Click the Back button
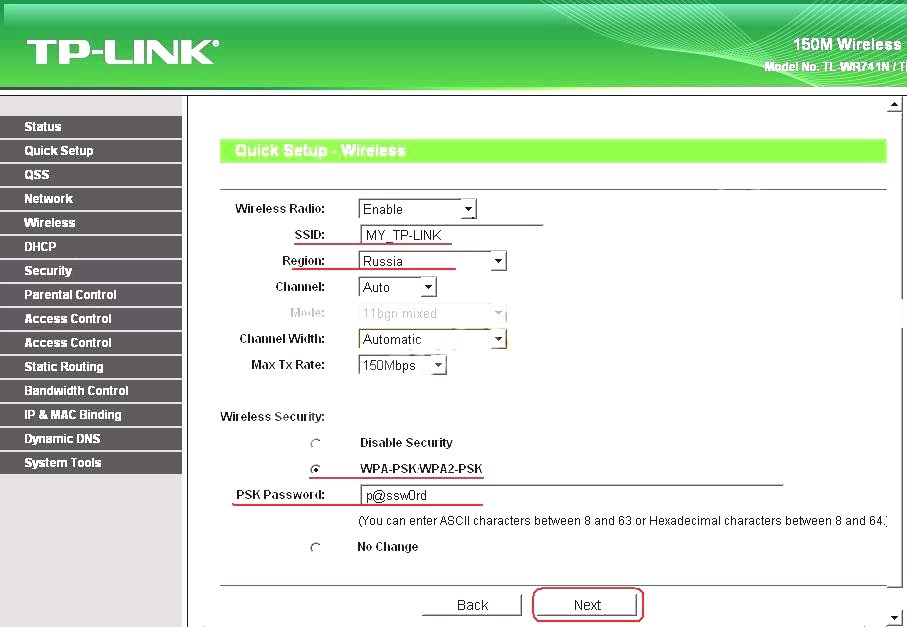907x627 pixels. [x=472, y=605]
